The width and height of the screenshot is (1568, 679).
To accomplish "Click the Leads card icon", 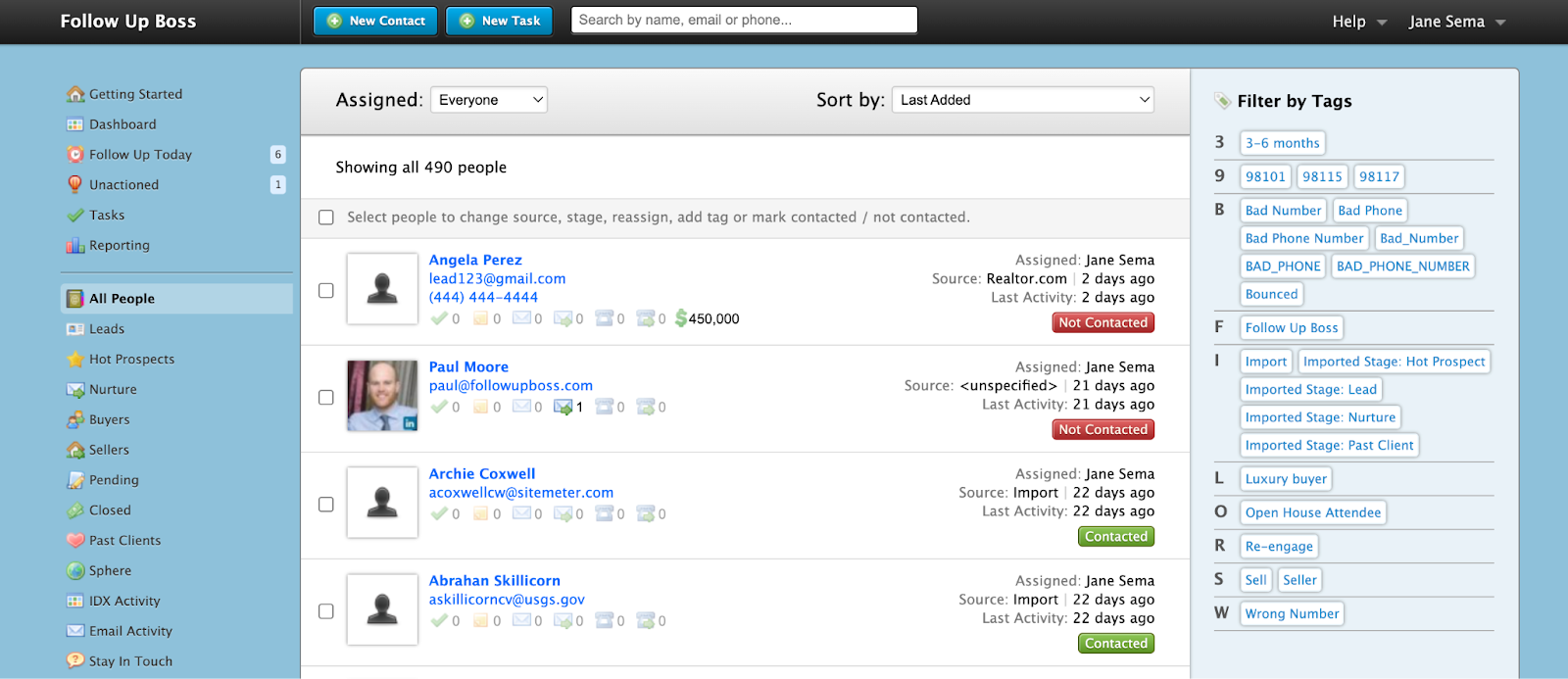I will [75, 329].
